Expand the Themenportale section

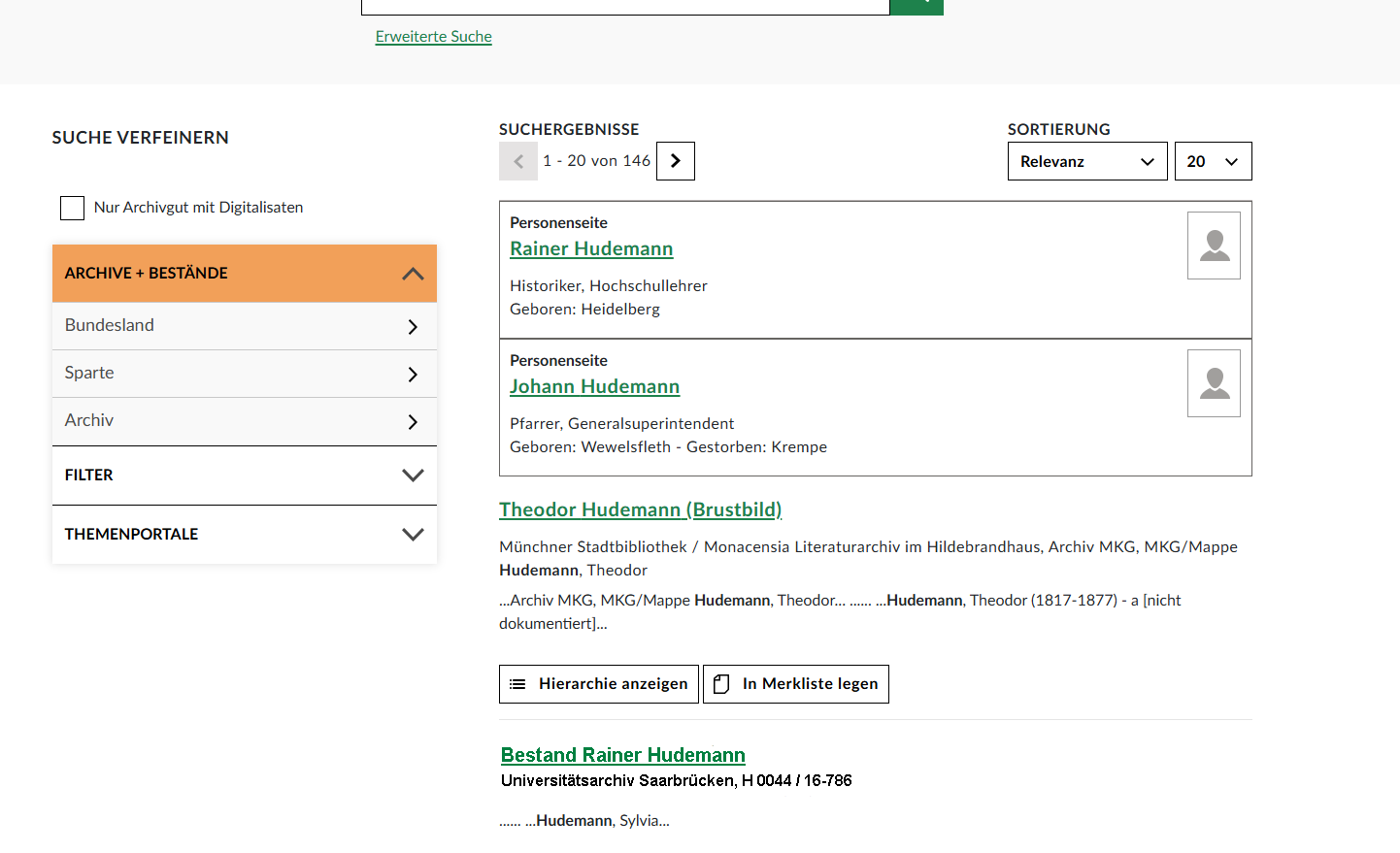(245, 535)
